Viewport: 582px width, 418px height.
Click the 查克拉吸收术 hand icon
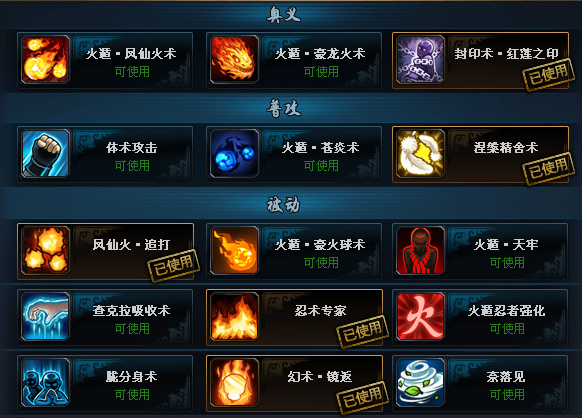45,316
